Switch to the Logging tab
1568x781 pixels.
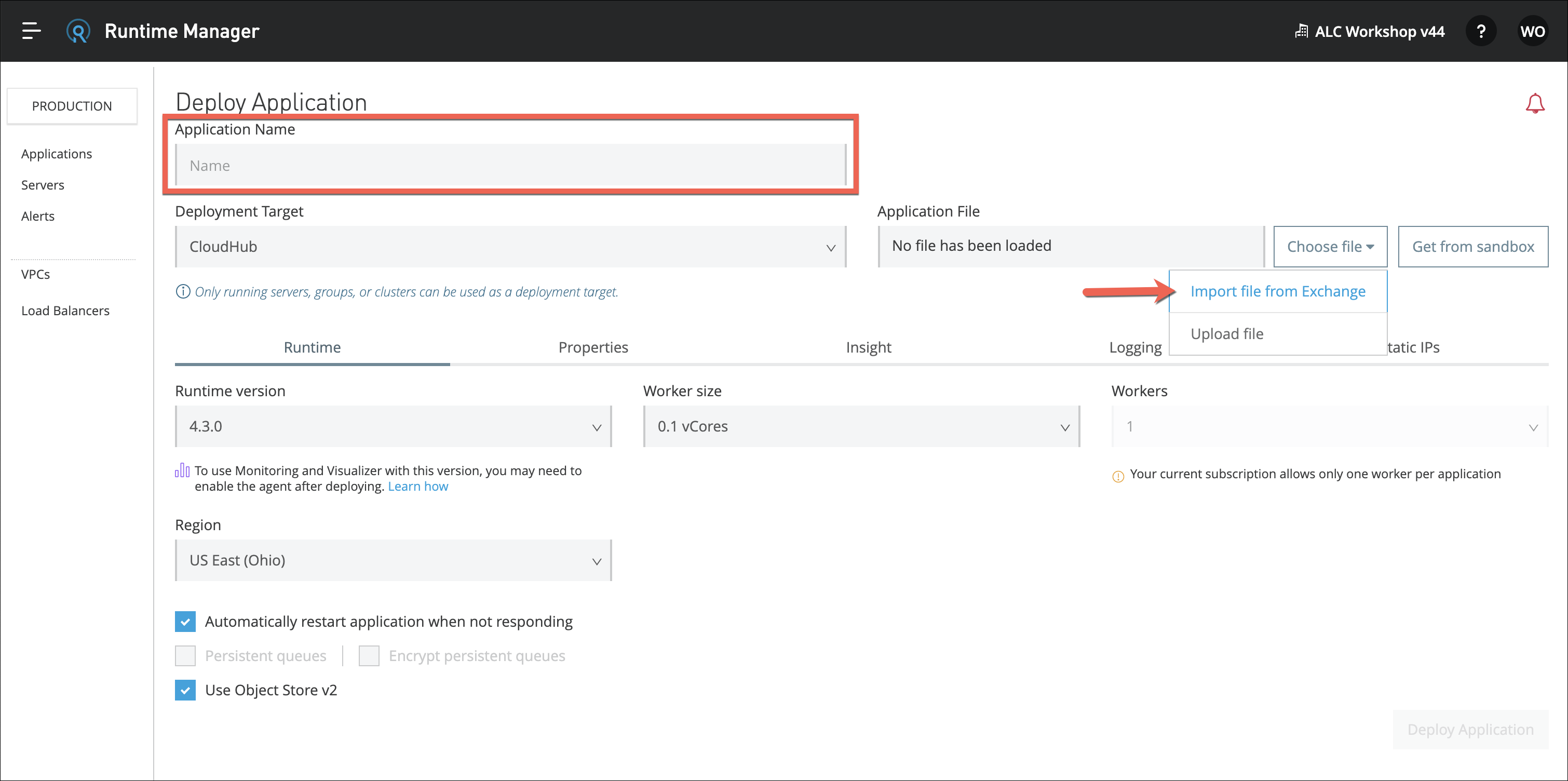click(1135, 347)
